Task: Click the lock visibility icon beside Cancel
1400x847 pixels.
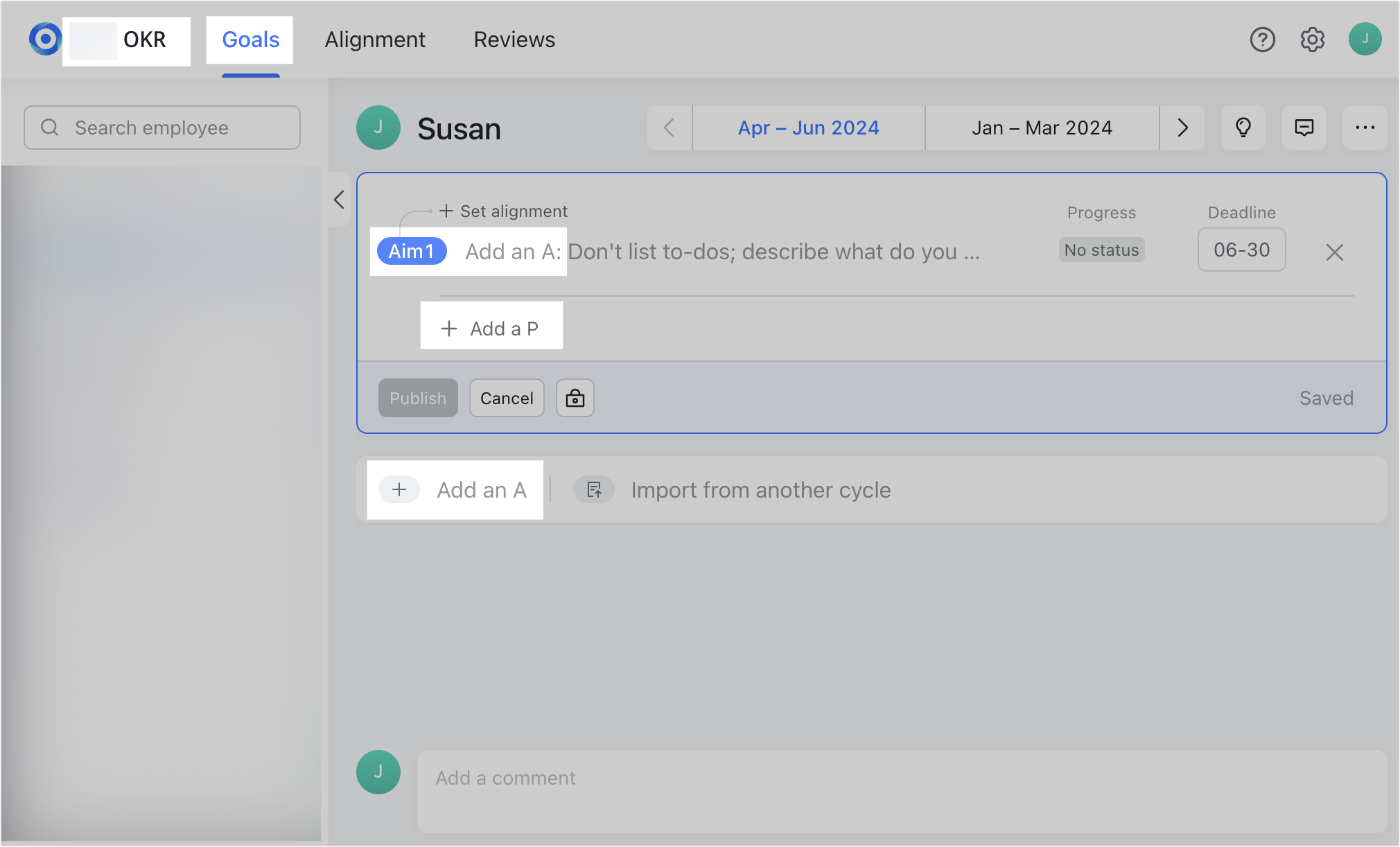Action: click(x=575, y=398)
